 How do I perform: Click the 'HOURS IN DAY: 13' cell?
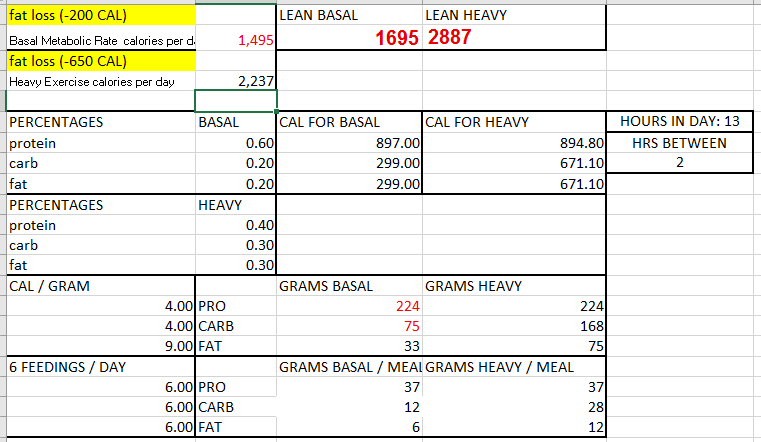tap(680, 122)
